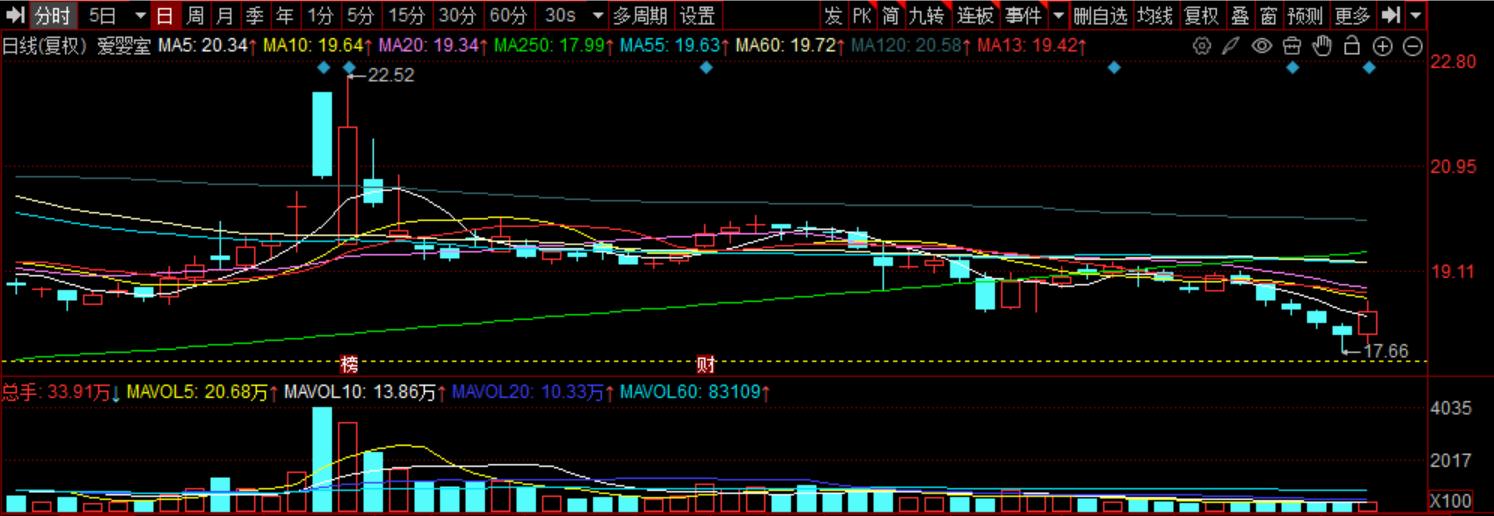Open chart settings gear icon
The height and width of the screenshot is (516, 1494).
(x=1202, y=46)
